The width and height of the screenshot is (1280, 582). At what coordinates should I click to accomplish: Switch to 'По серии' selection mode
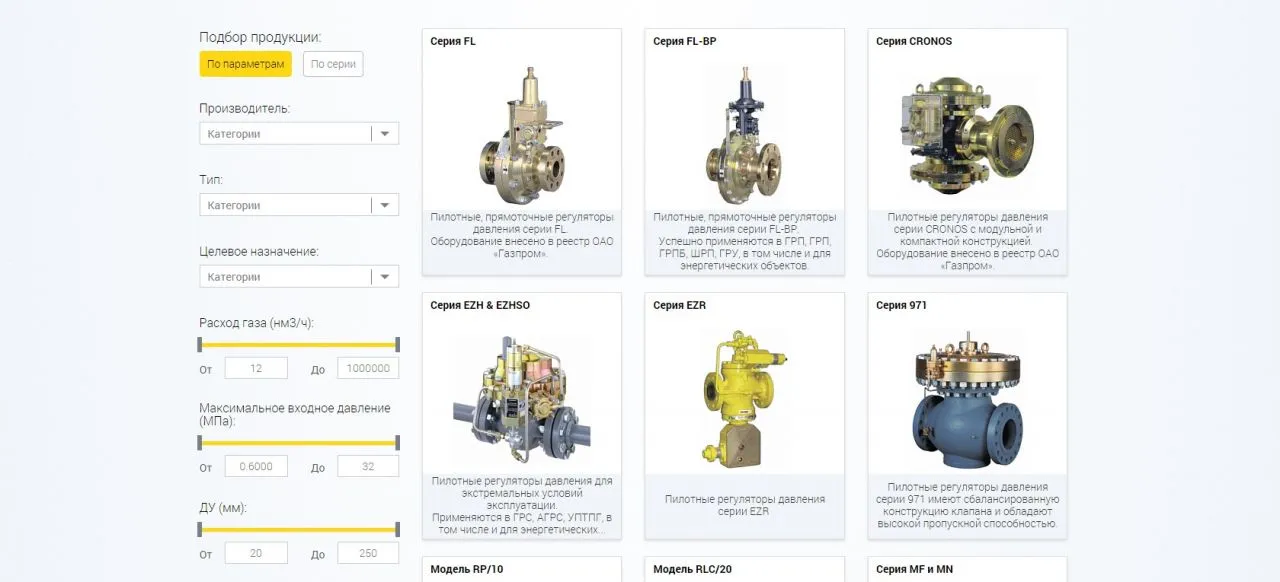[333, 64]
